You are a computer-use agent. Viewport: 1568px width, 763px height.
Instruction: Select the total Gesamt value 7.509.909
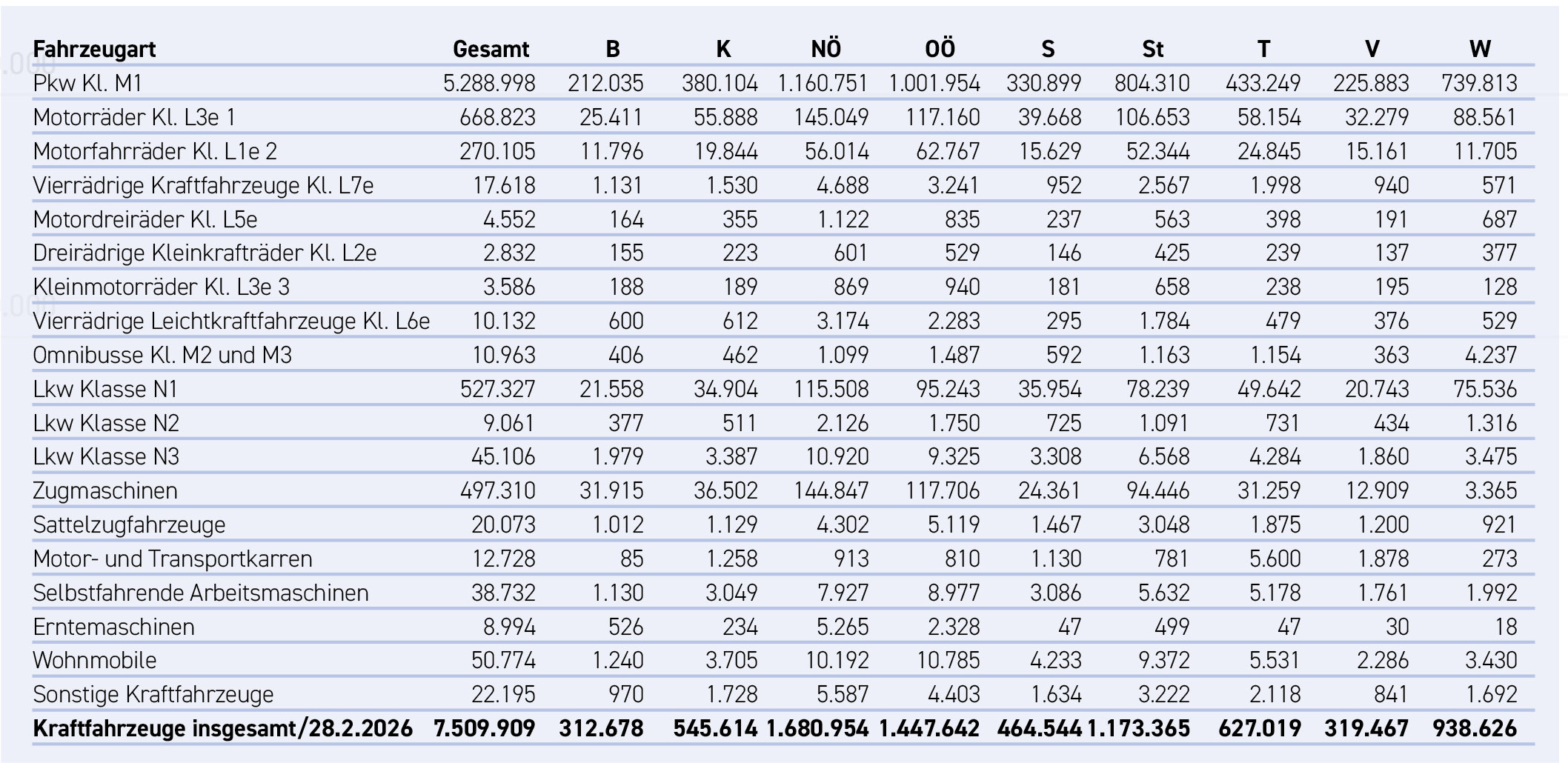coord(485,728)
